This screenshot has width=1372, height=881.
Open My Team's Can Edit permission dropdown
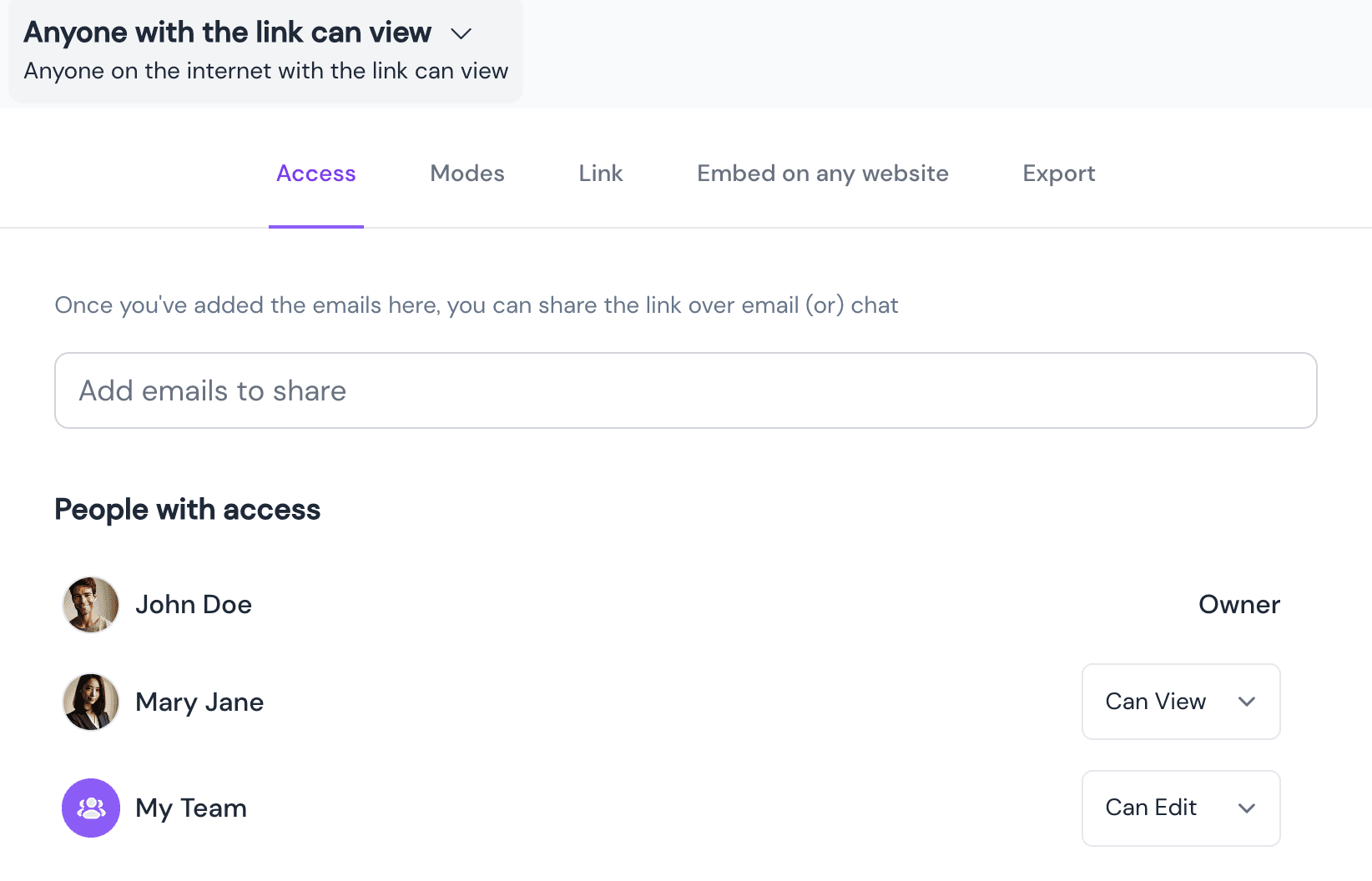click(1179, 808)
